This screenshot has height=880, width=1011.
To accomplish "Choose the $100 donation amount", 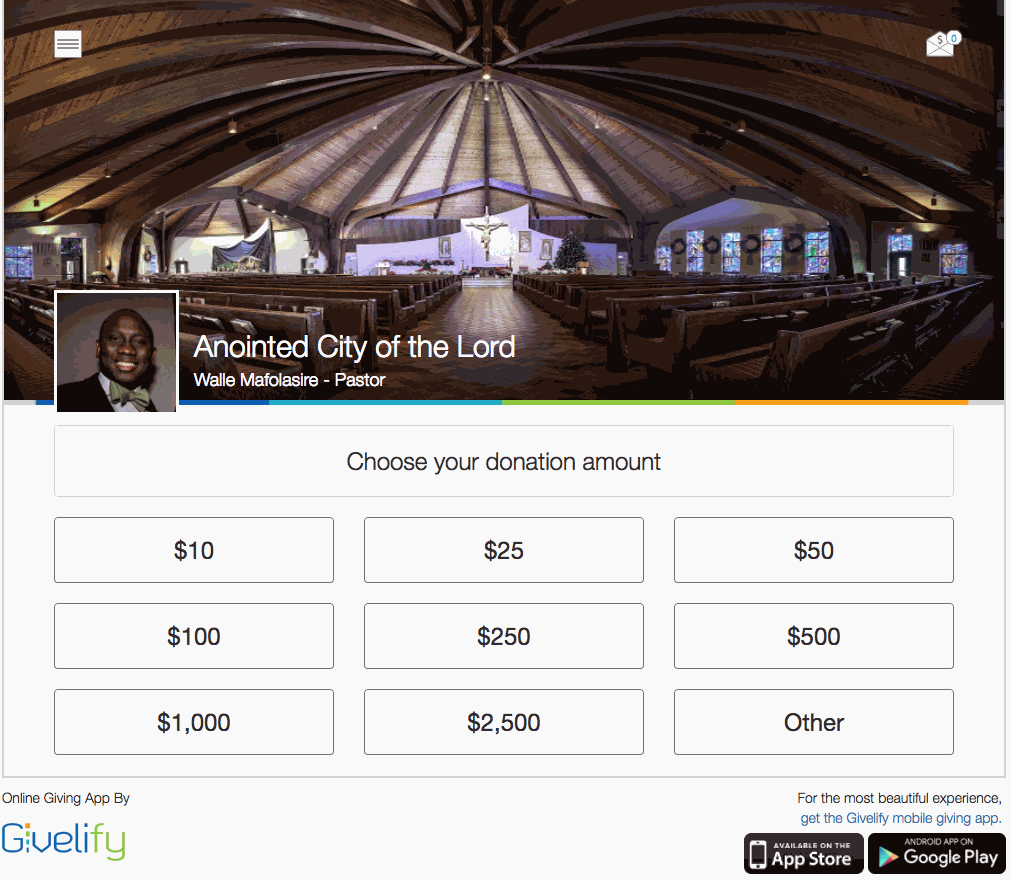I will (194, 636).
